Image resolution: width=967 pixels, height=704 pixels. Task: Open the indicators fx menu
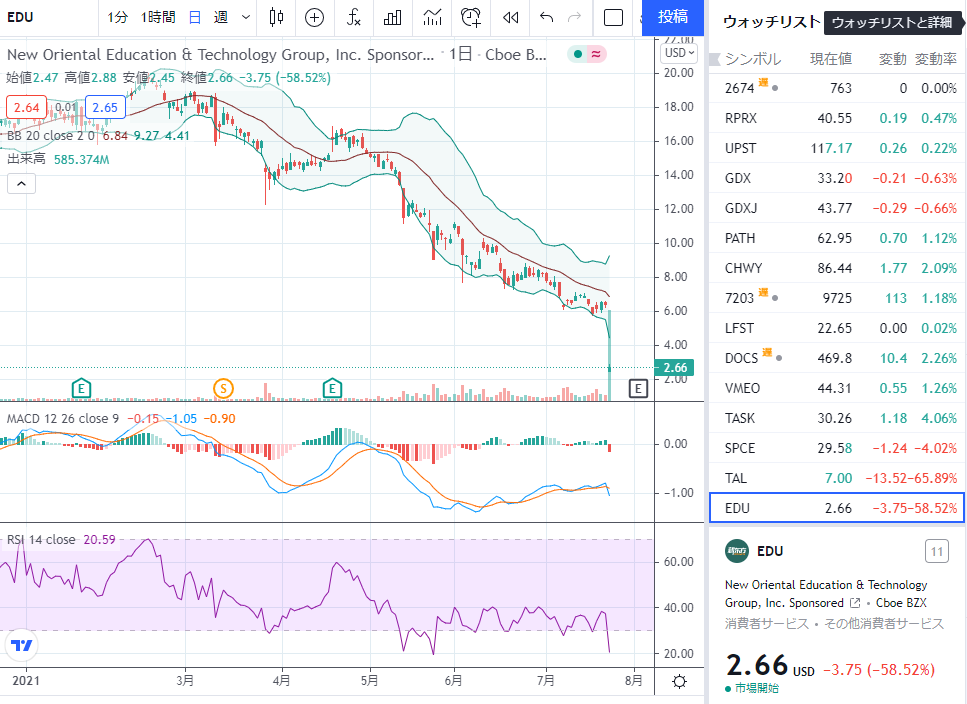(x=353, y=17)
